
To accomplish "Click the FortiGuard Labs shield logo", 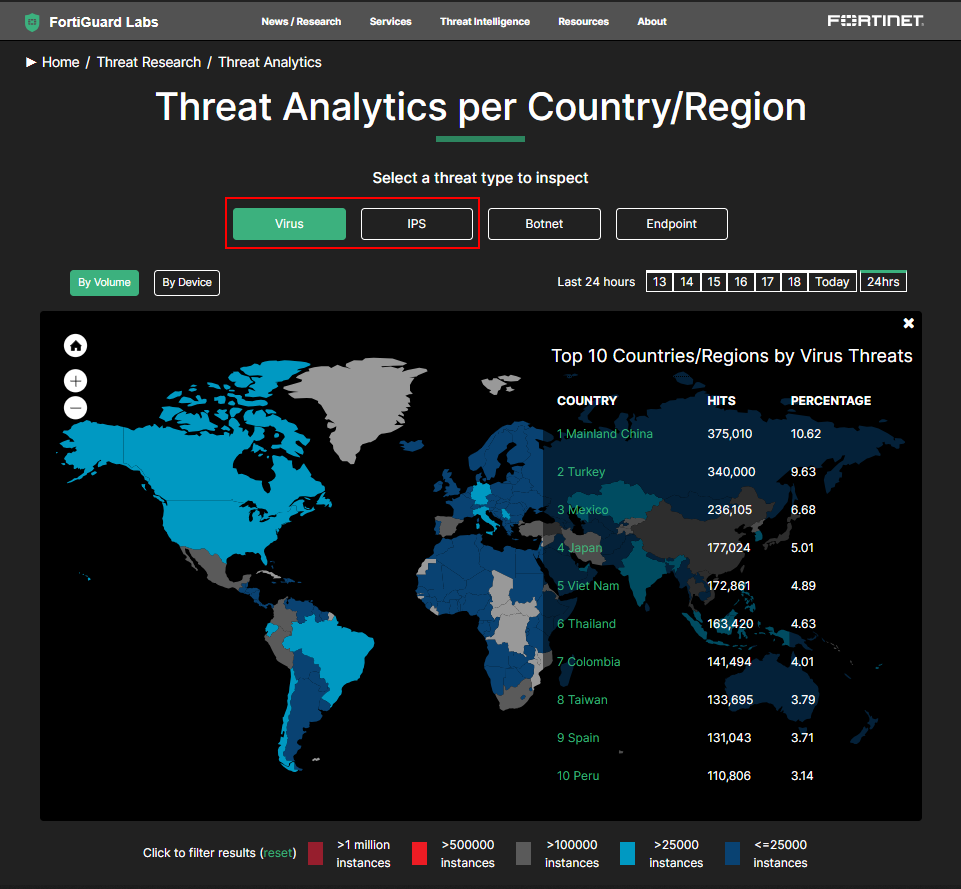I will (30, 21).
